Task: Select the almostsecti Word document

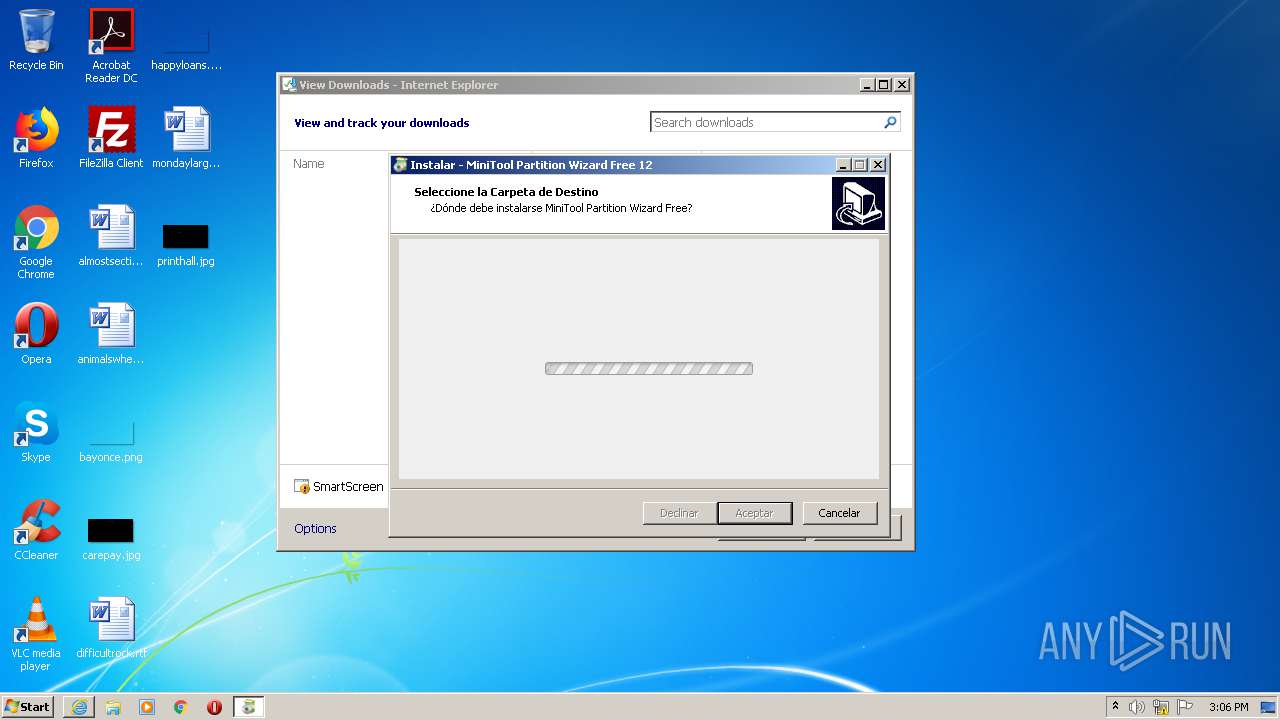Action: pyautogui.click(x=111, y=236)
